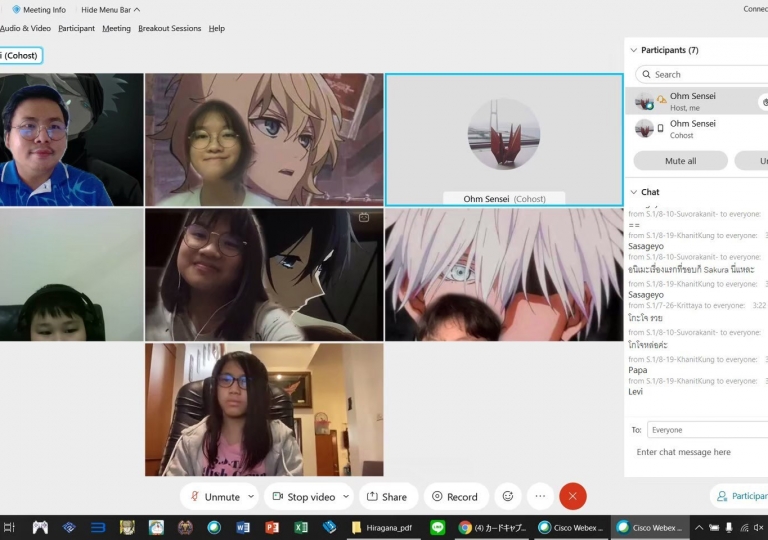Viewport: 768px width, 540px height.
Task: Open the LINE app on the taskbar
Action: [x=437, y=527]
